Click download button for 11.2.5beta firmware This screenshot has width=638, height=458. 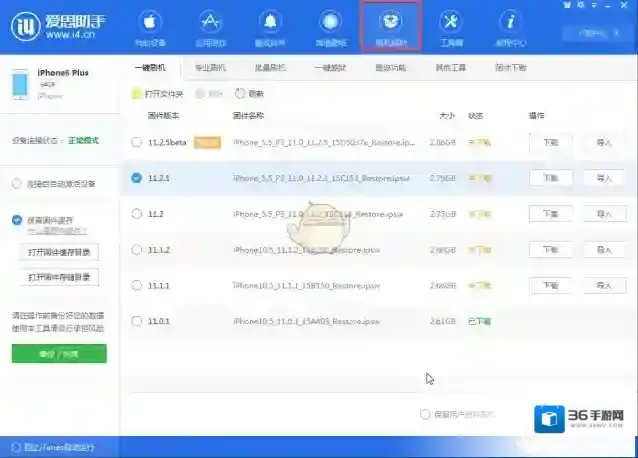pos(551,142)
